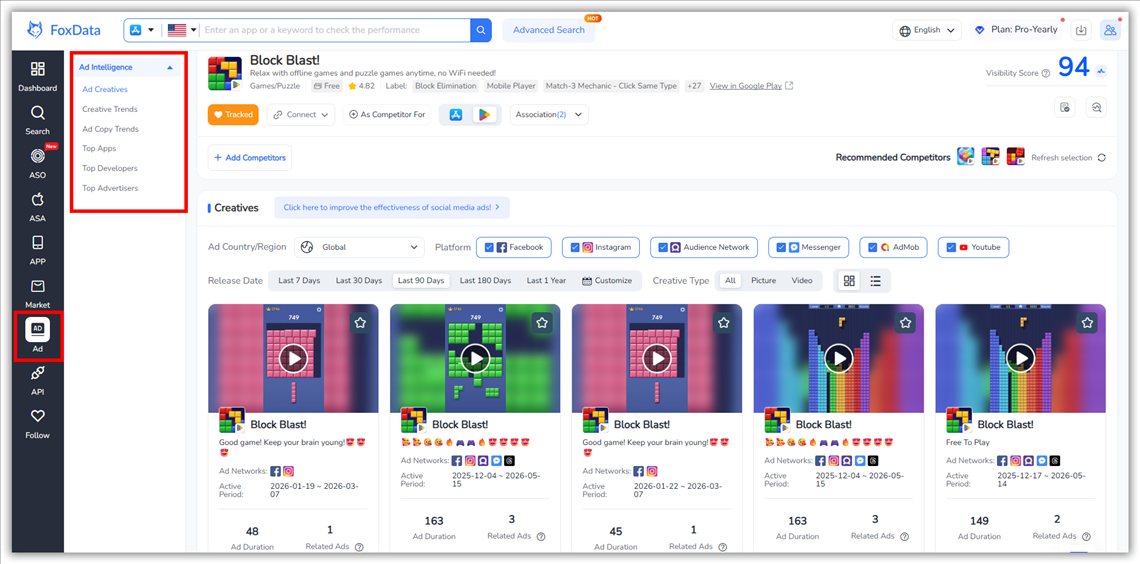Open the API sidebar section
1140x564 pixels.
[x=38, y=381]
